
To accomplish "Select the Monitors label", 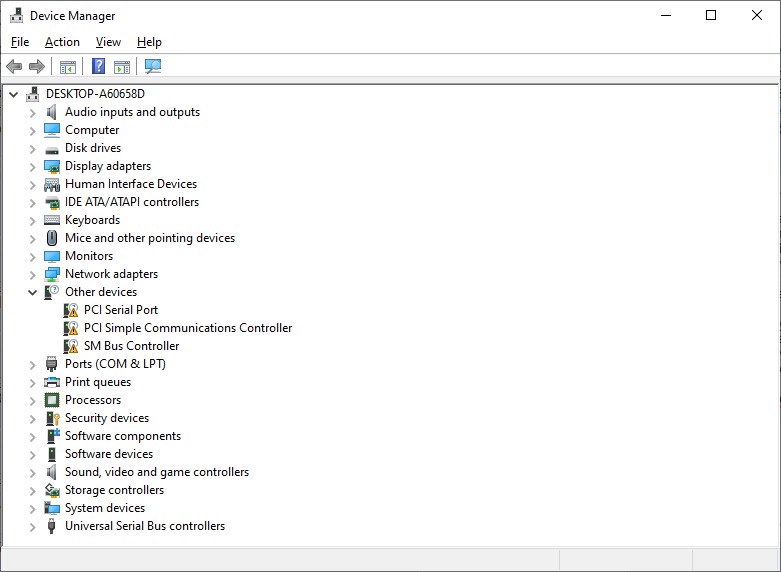I will [89, 256].
